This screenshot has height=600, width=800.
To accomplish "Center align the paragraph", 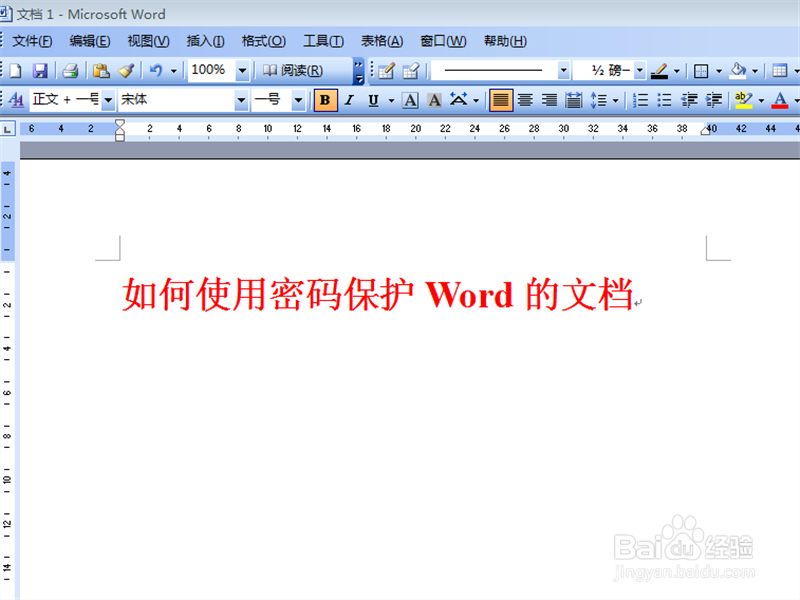I will [x=525, y=100].
